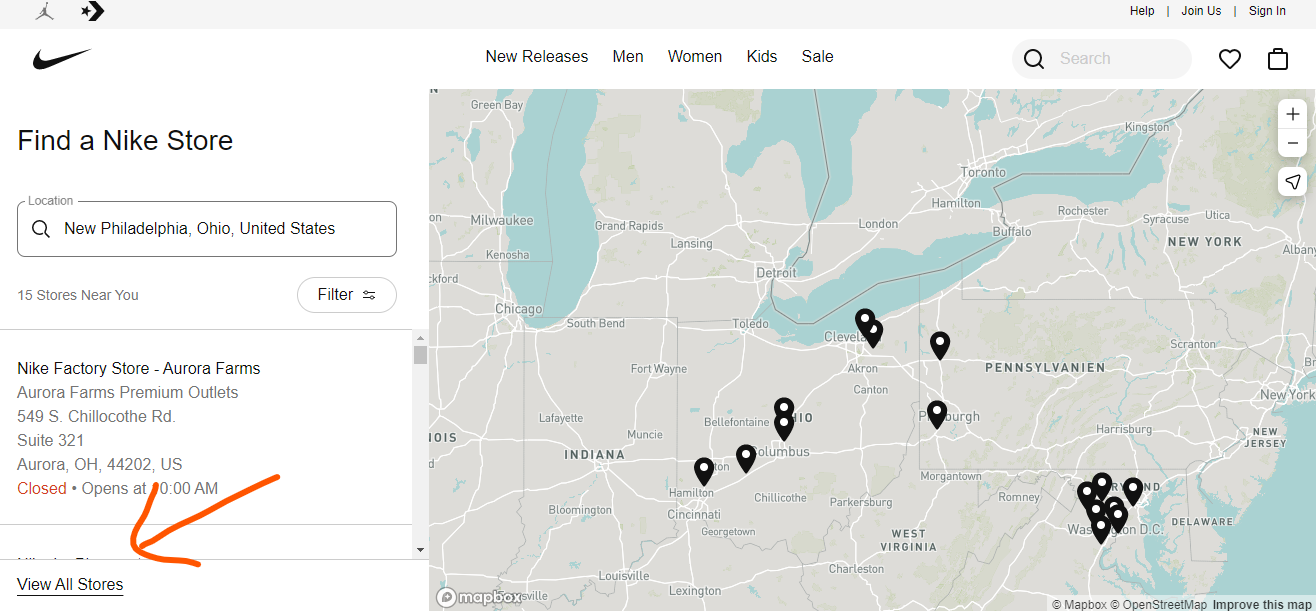Click the store list scroll-down arrow

pyautogui.click(x=420, y=549)
